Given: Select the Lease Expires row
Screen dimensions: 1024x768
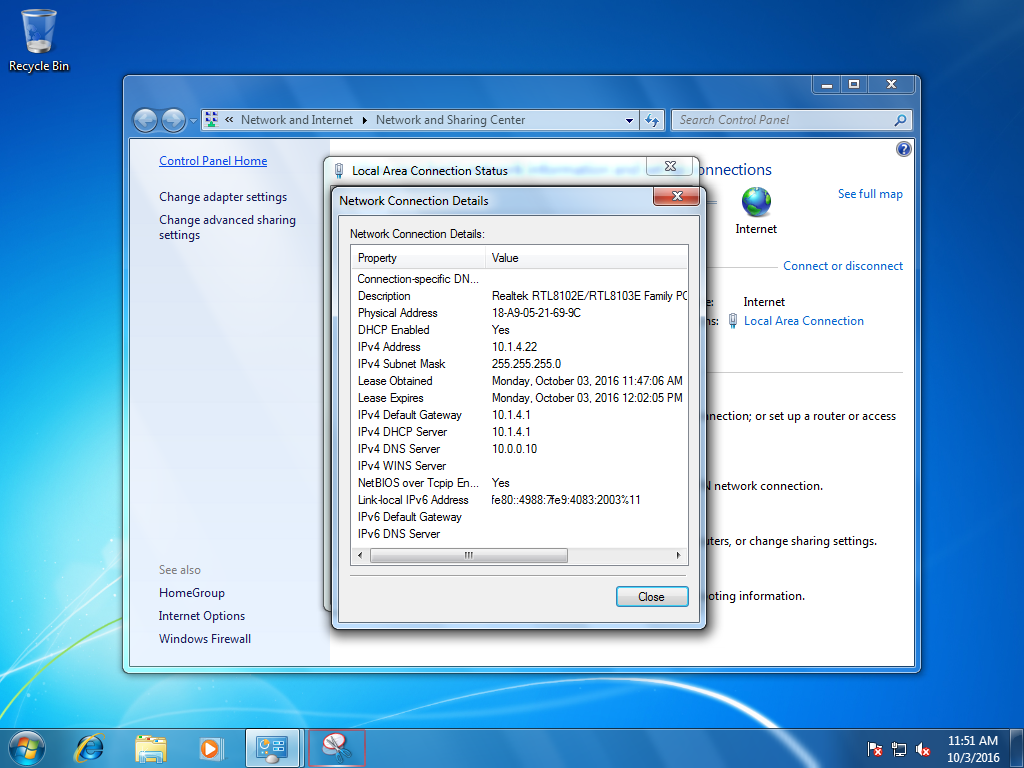Looking at the screenshot, I should click(519, 398).
